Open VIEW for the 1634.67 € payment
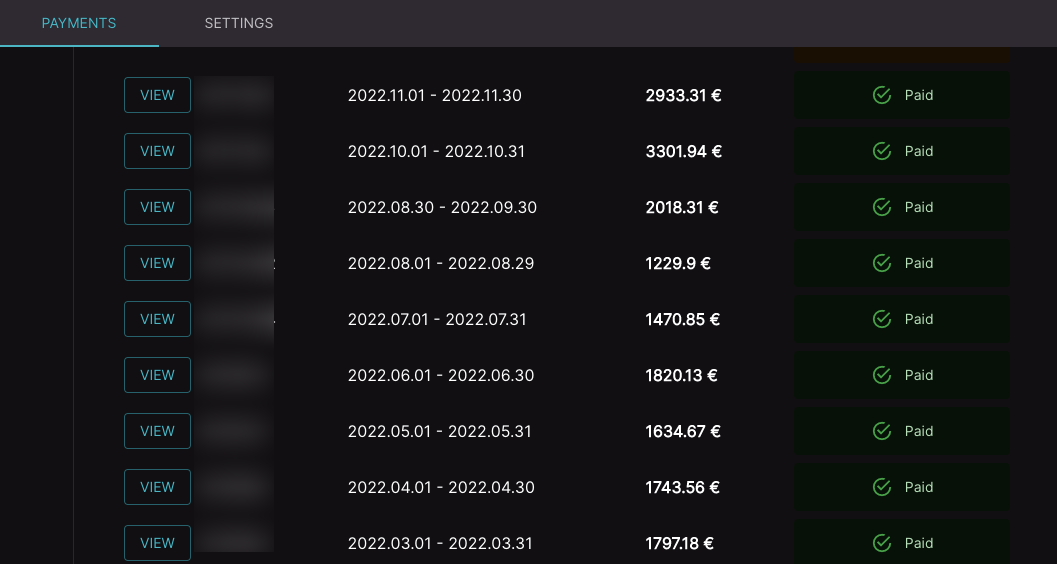1057x564 pixels. 157,431
